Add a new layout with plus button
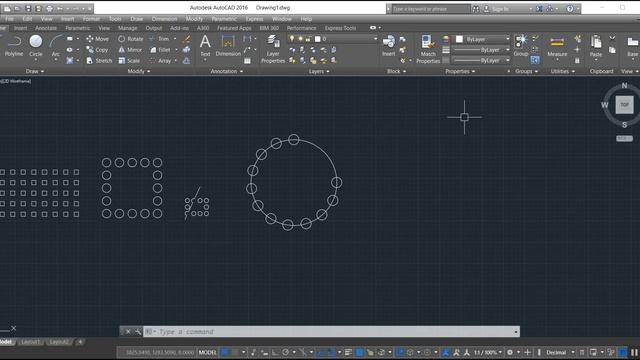The height and width of the screenshot is (360, 640). [80, 342]
